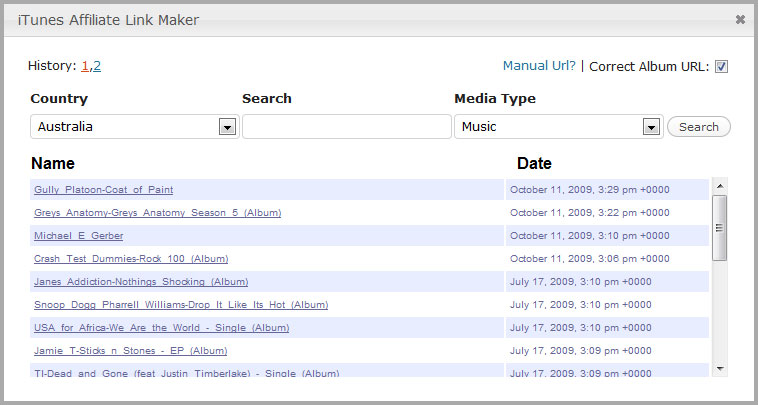Open the Media Type dropdown showing Music
758x405 pixels.
(x=559, y=127)
